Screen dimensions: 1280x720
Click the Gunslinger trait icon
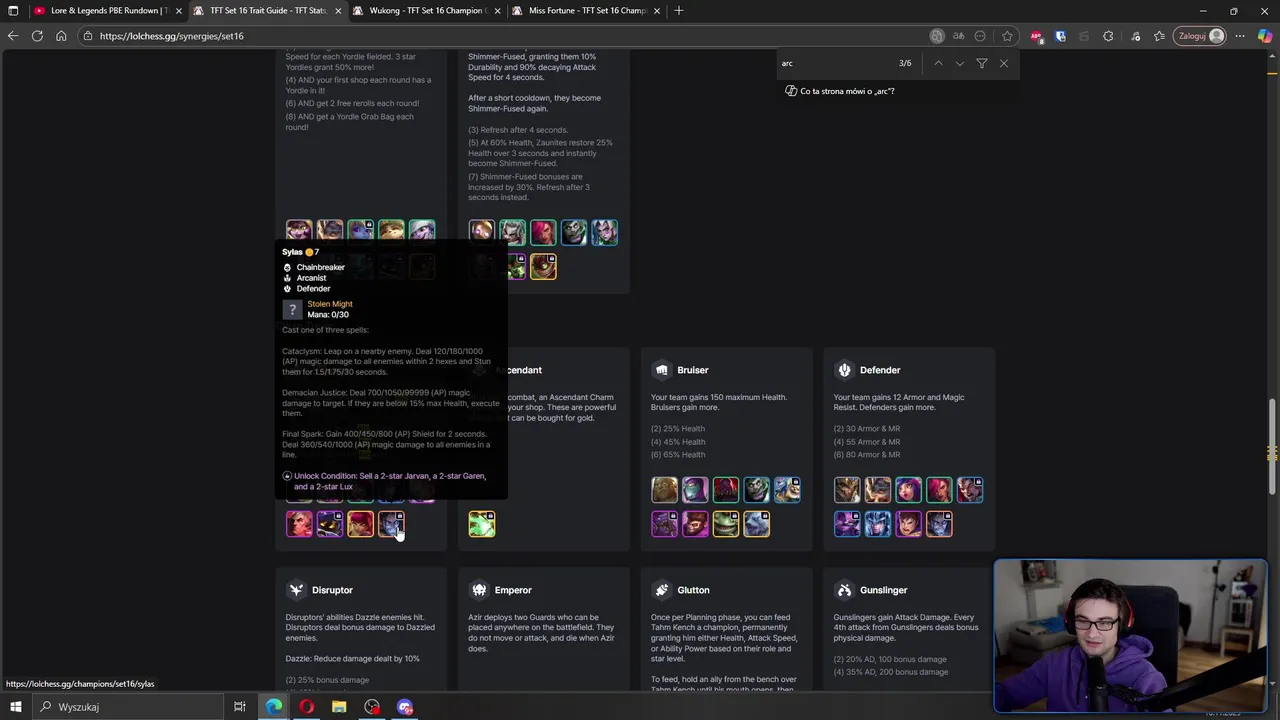(844, 590)
